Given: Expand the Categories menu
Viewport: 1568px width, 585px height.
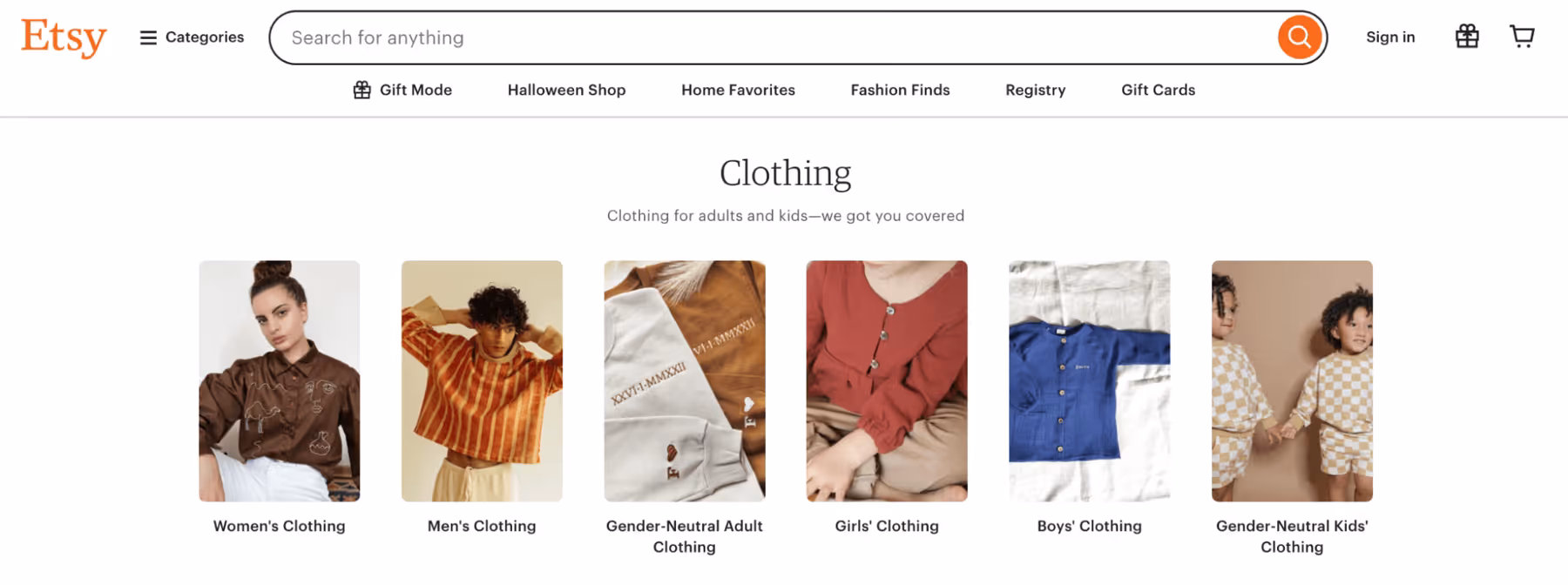Looking at the screenshot, I should tap(192, 37).
